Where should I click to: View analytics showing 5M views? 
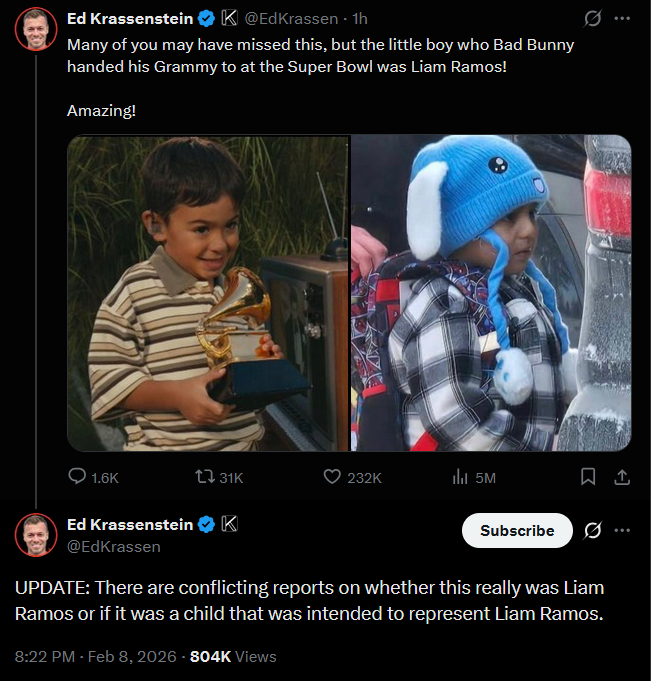461,477
